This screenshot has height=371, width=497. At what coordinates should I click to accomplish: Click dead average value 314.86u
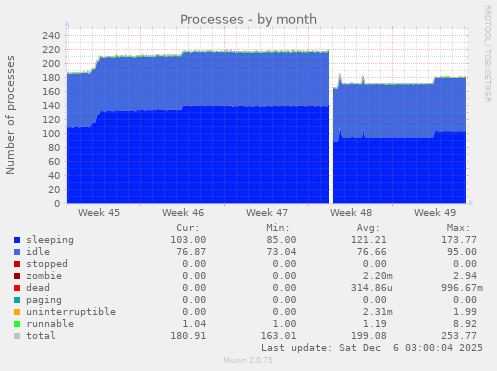coord(372,288)
